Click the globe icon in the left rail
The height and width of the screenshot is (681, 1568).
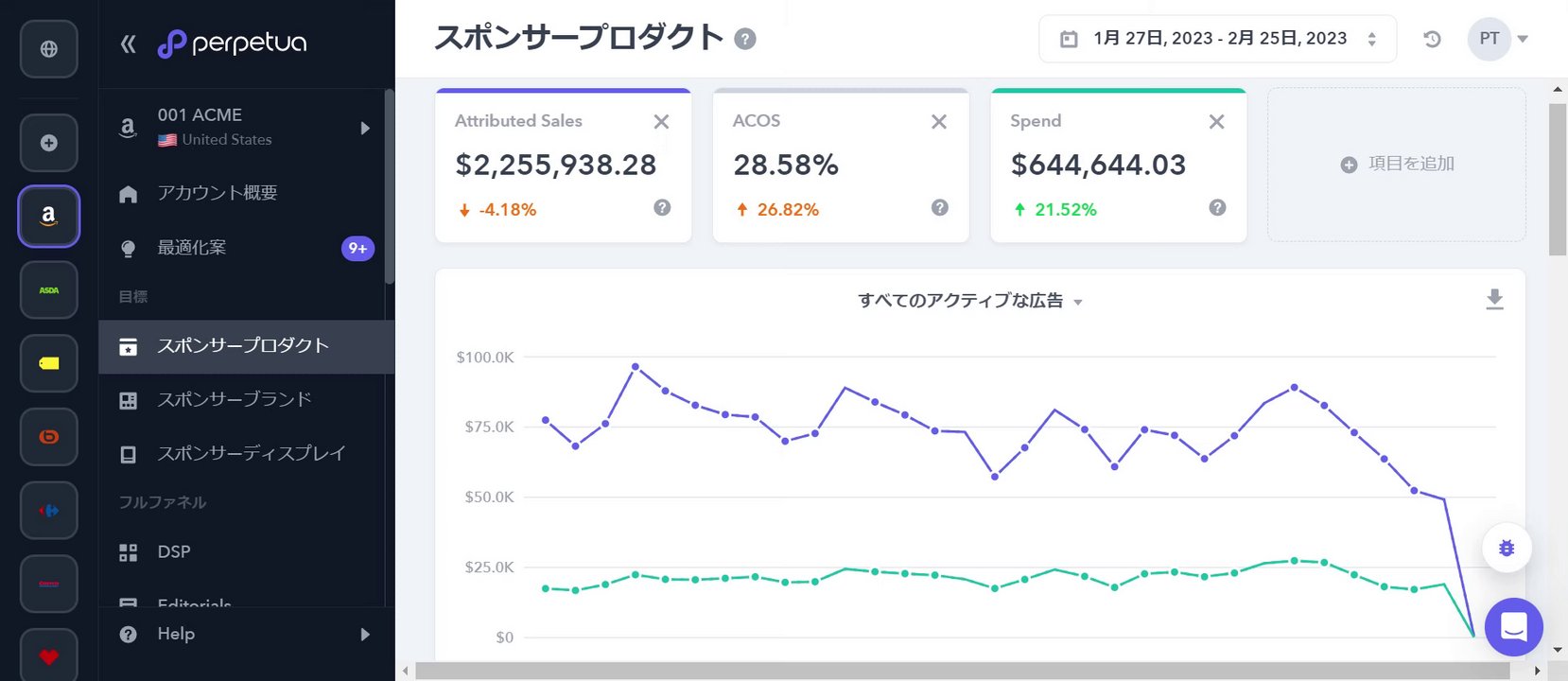(x=49, y=48)
